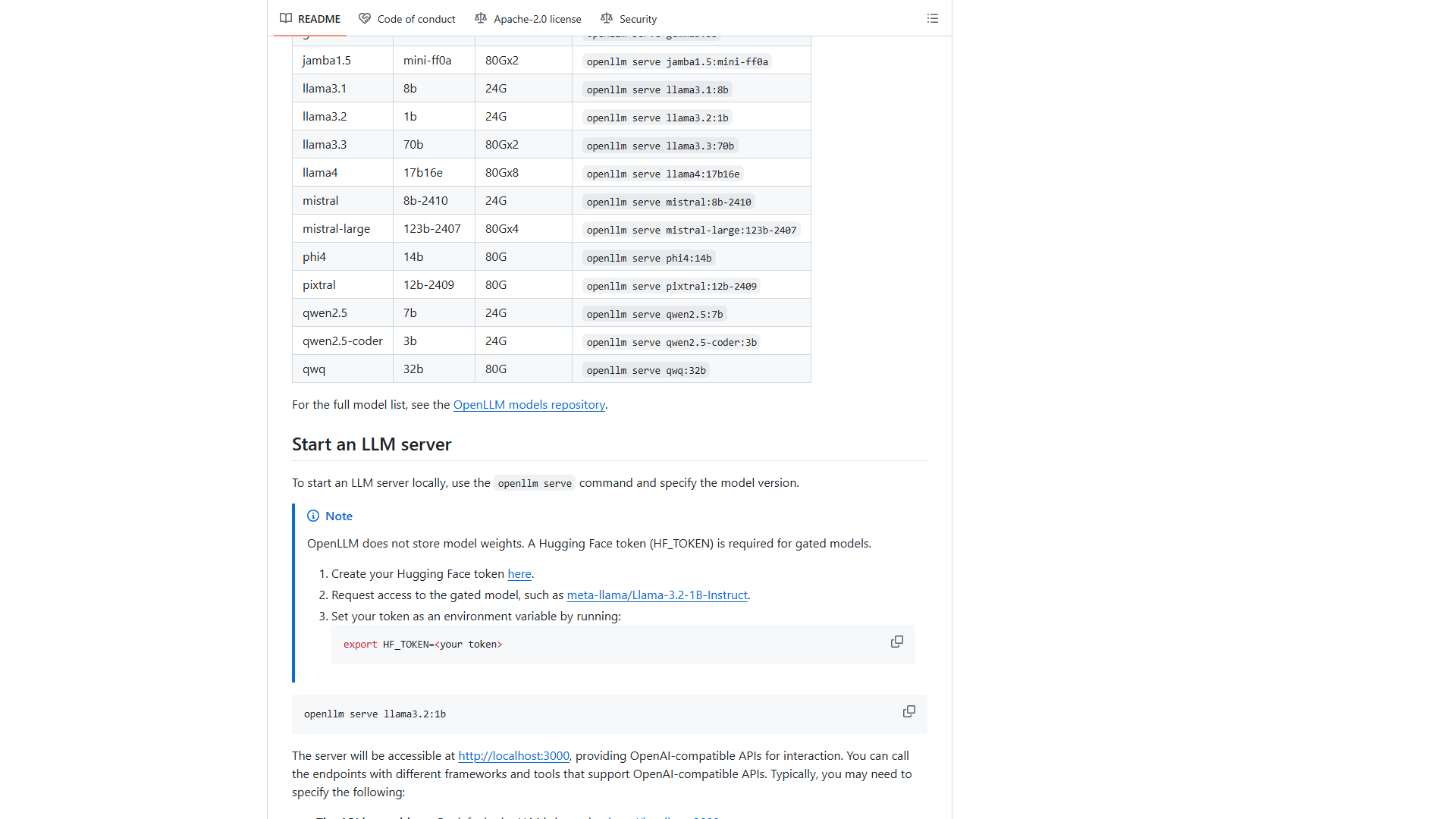Open the meta-llama/Llama-3.2-1B-Instruct link
The width and height of the screenshot is (1456, 819).
tap(657, 595)
